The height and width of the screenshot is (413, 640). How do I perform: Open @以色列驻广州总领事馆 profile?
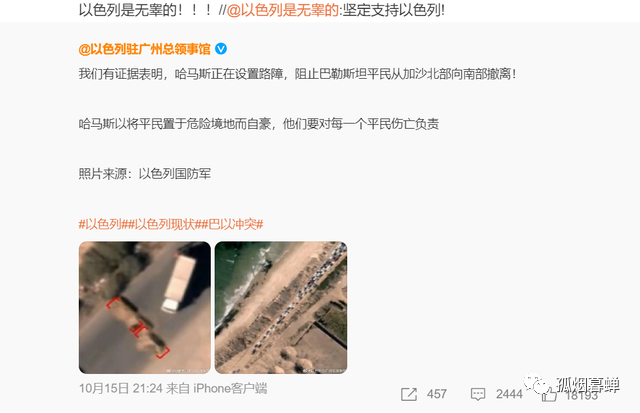[144, 49]
